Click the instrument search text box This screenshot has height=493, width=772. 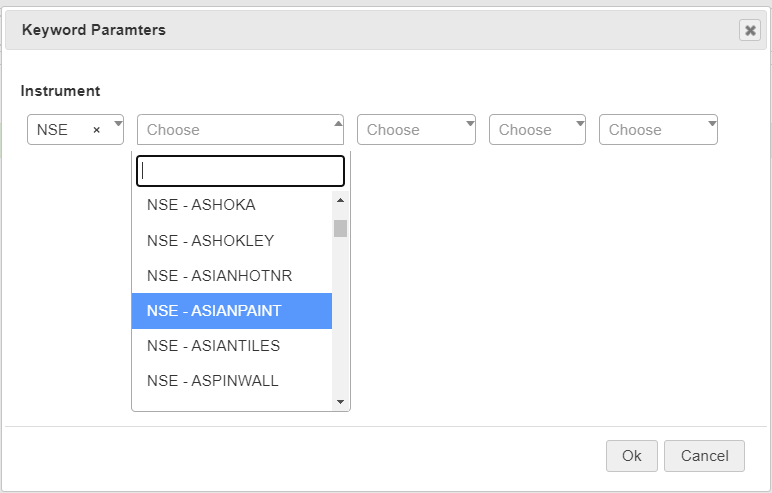click(240, 171)
